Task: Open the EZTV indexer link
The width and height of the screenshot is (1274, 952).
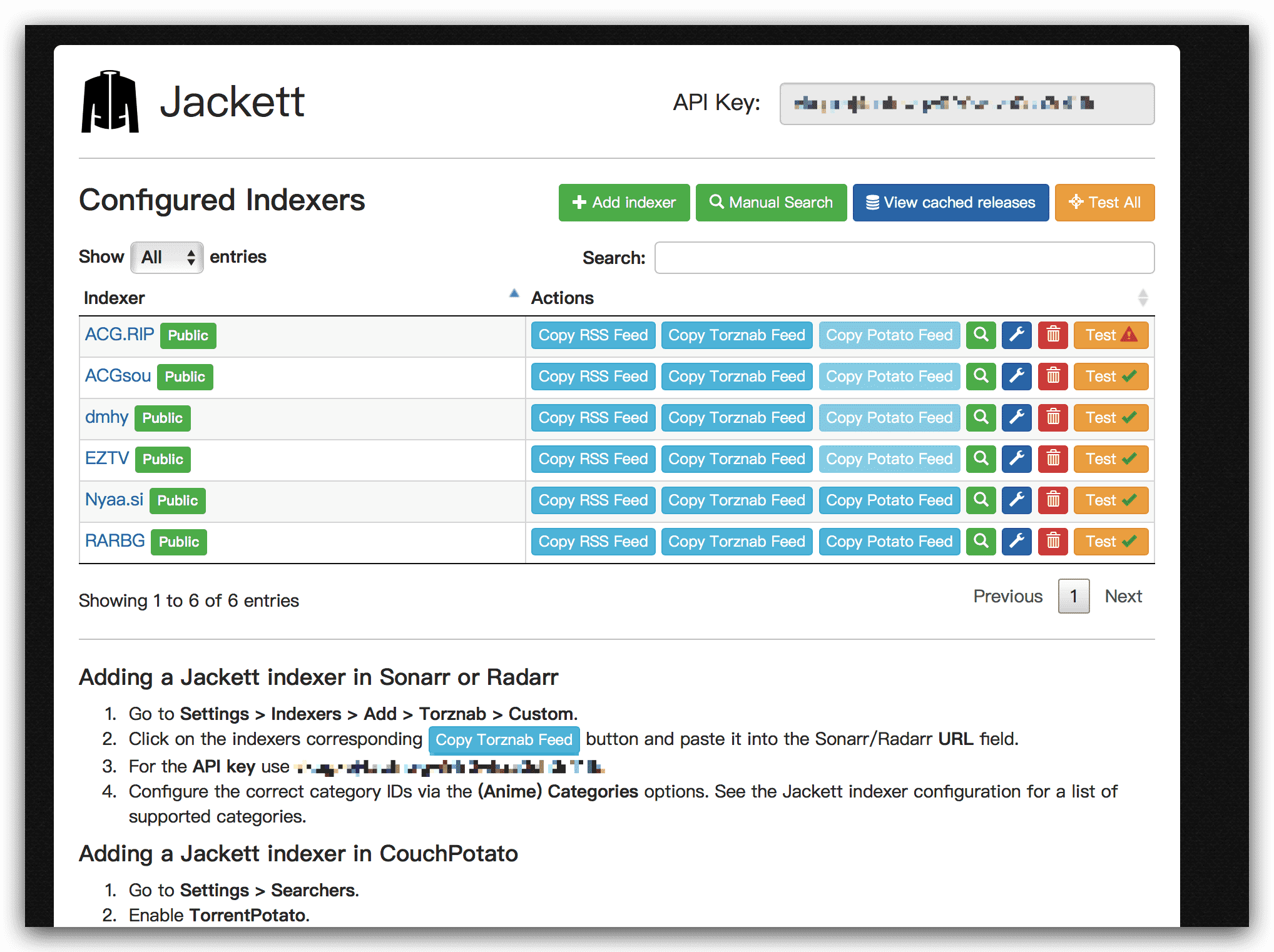Action: tap(107, 458)
